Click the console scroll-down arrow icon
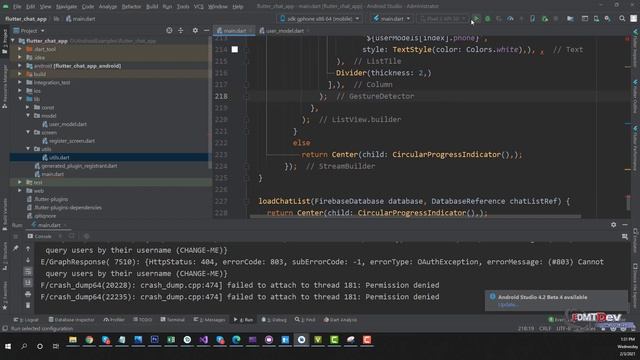This screenshot has width=640, height=360. (x=28, y=260)
